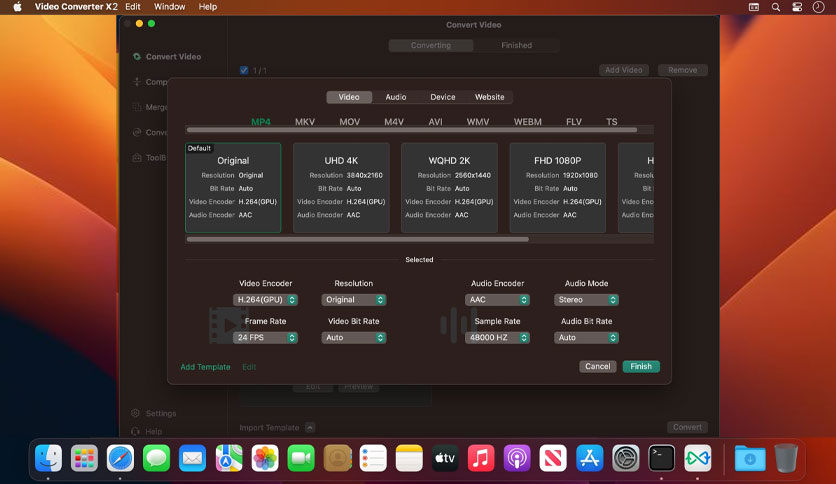The image size is (836, 484).
Task: Open Terminal in the dock
Action: click(662, 458)
